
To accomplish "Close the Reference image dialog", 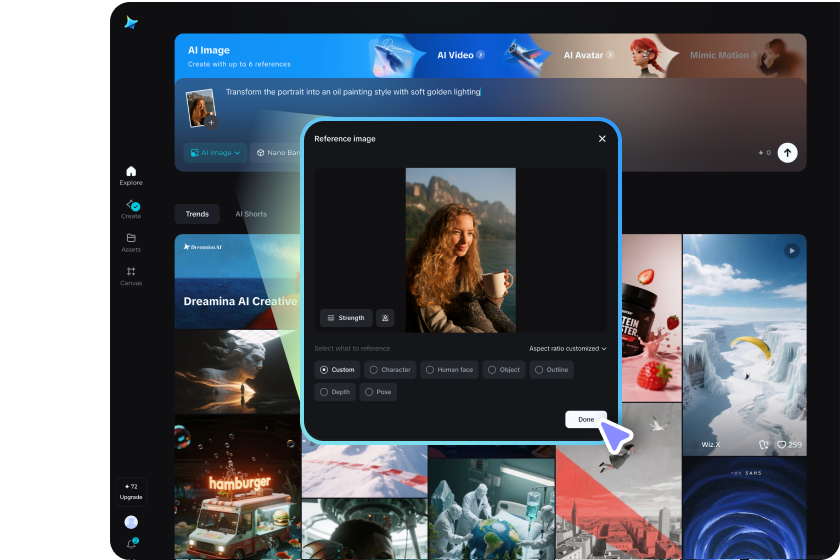I will point(602,139).
